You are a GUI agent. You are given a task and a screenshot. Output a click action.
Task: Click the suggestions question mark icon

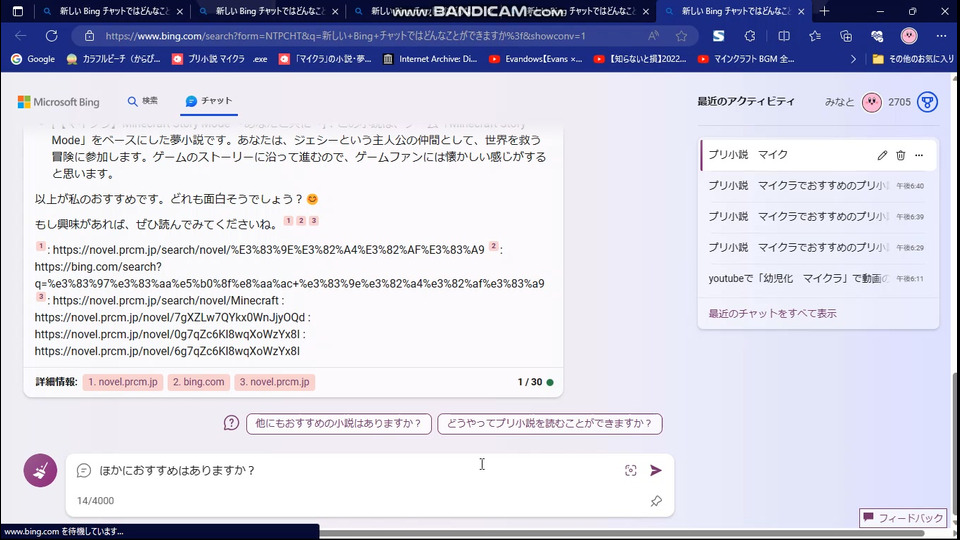(231, 423)
